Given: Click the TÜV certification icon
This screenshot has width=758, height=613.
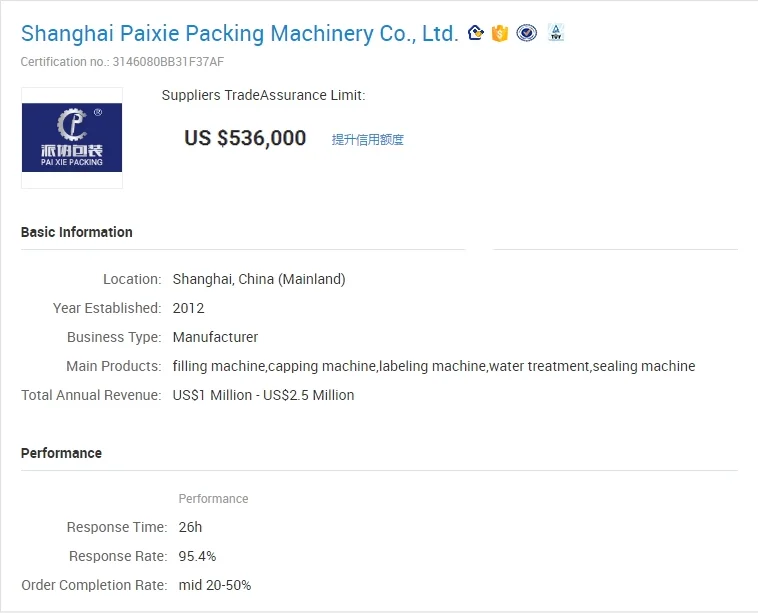Looking at the screenshot, I should click(x=555, y=33).
